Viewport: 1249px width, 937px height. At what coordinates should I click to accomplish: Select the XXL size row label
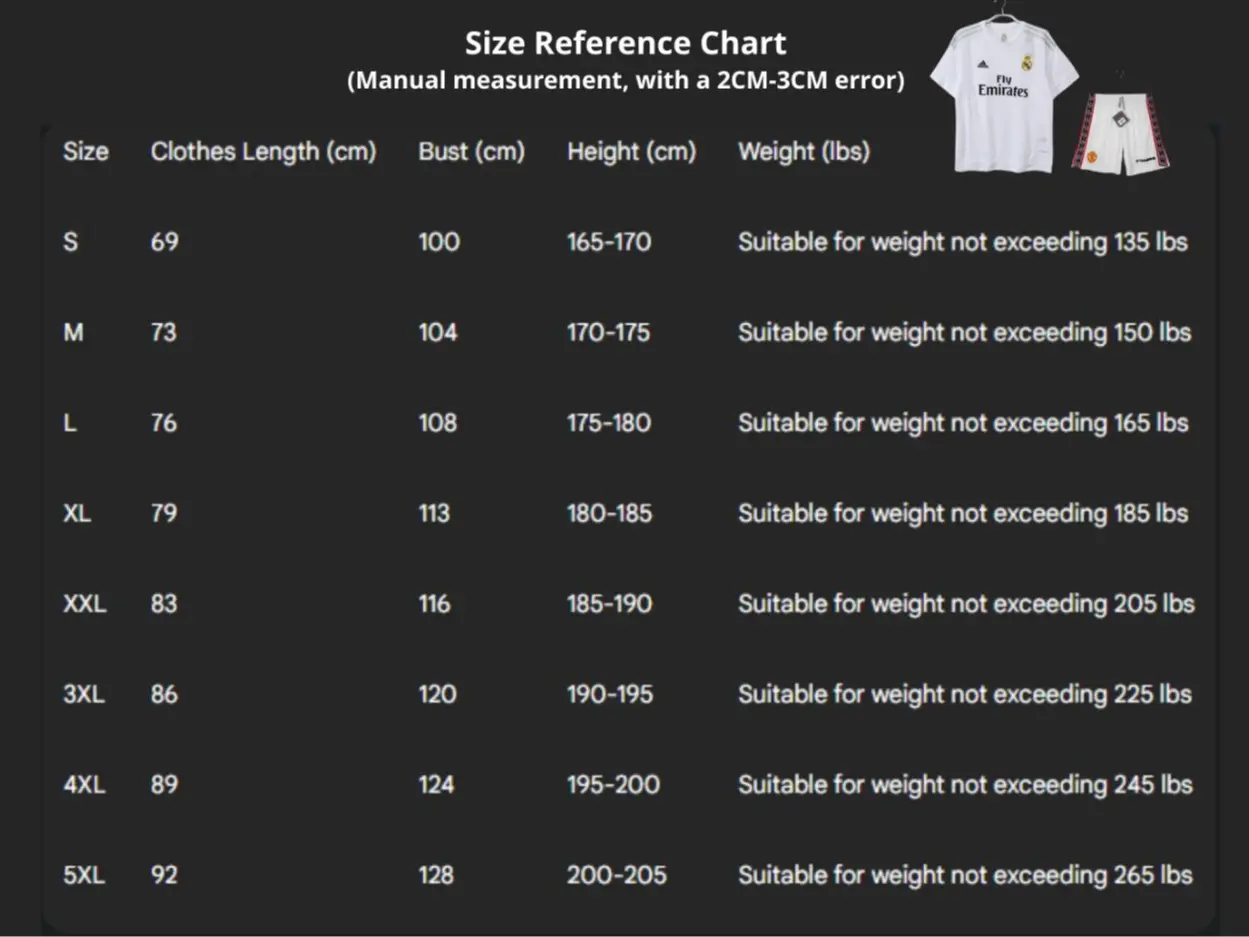point(84,604)
